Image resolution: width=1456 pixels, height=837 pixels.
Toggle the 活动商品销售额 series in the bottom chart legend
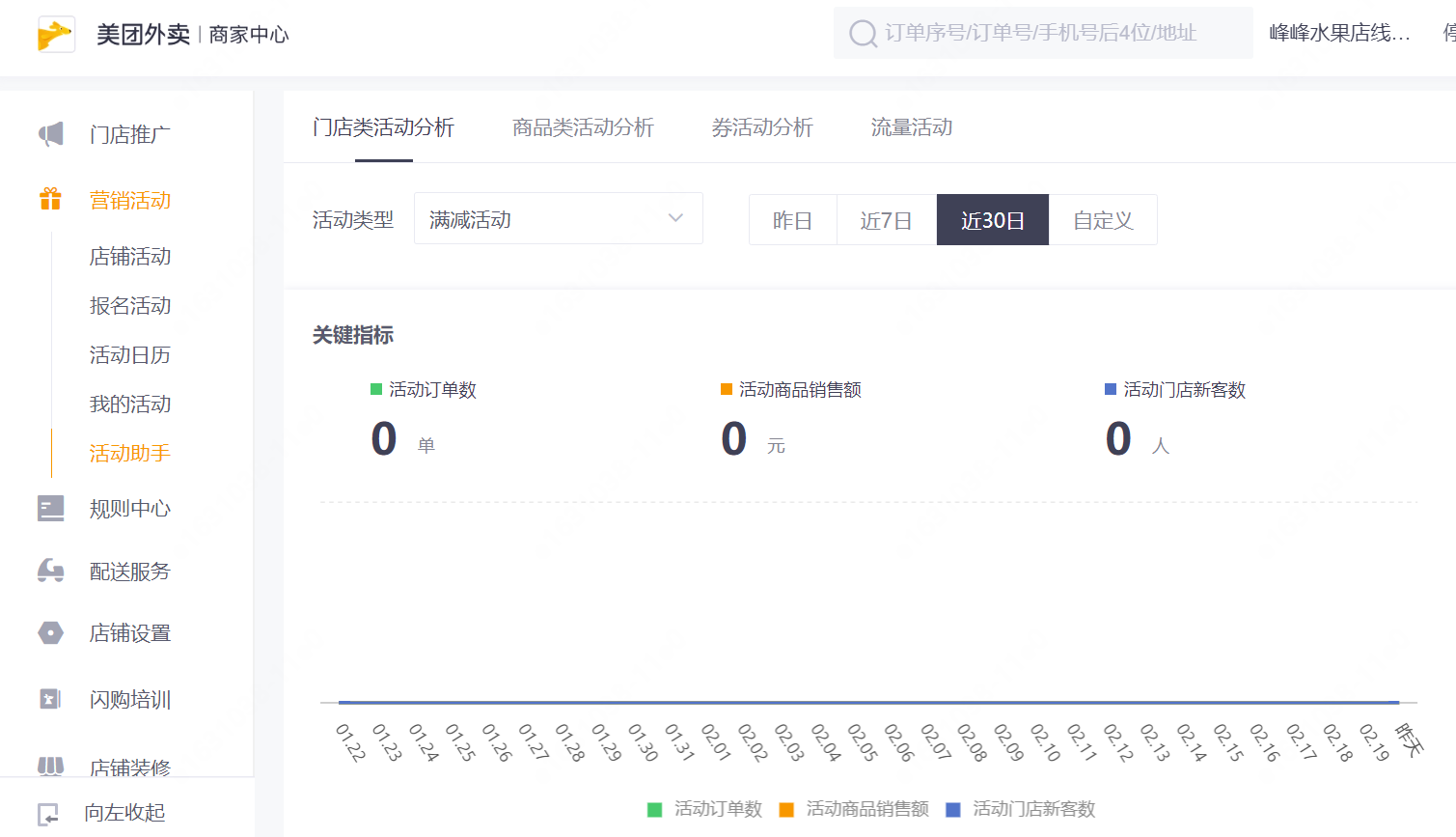click(x=854, y=809)
